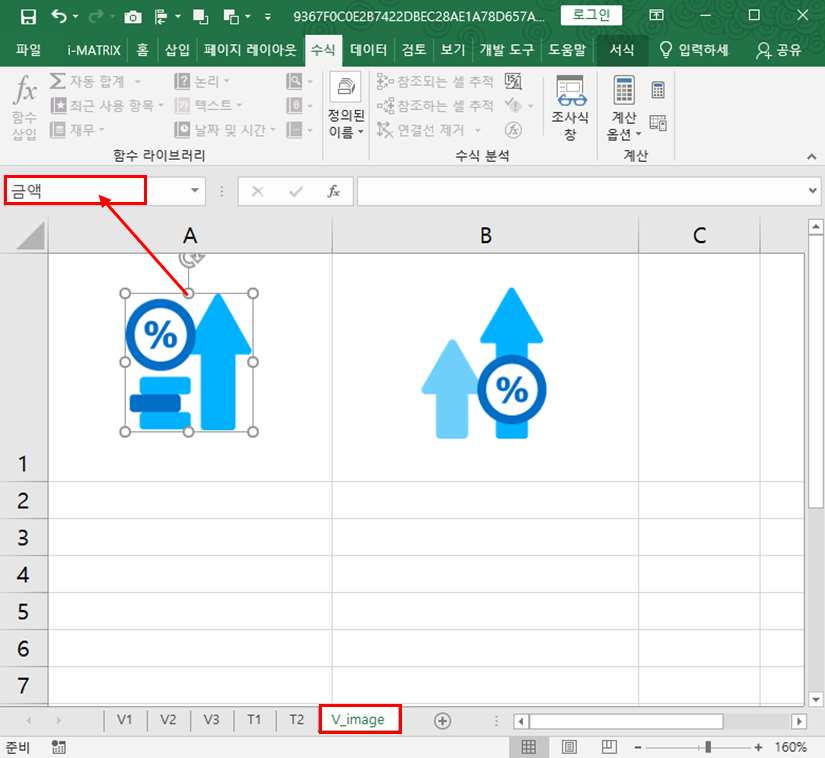Select the column B header
The image size is (825, 758).
pyautogui.click(x=485, y=235)
